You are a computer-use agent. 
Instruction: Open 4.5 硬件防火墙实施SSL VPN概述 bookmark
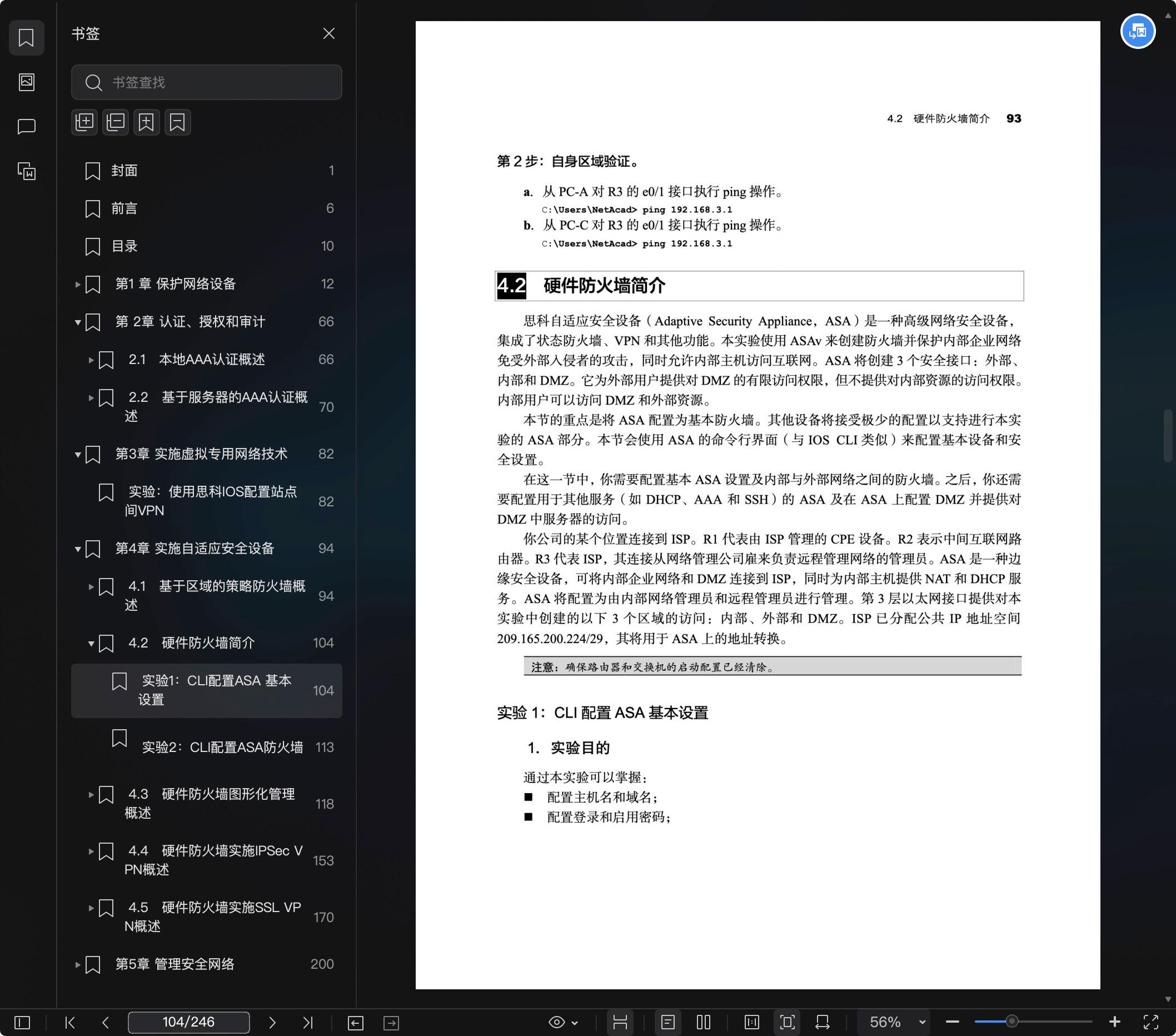213,917
